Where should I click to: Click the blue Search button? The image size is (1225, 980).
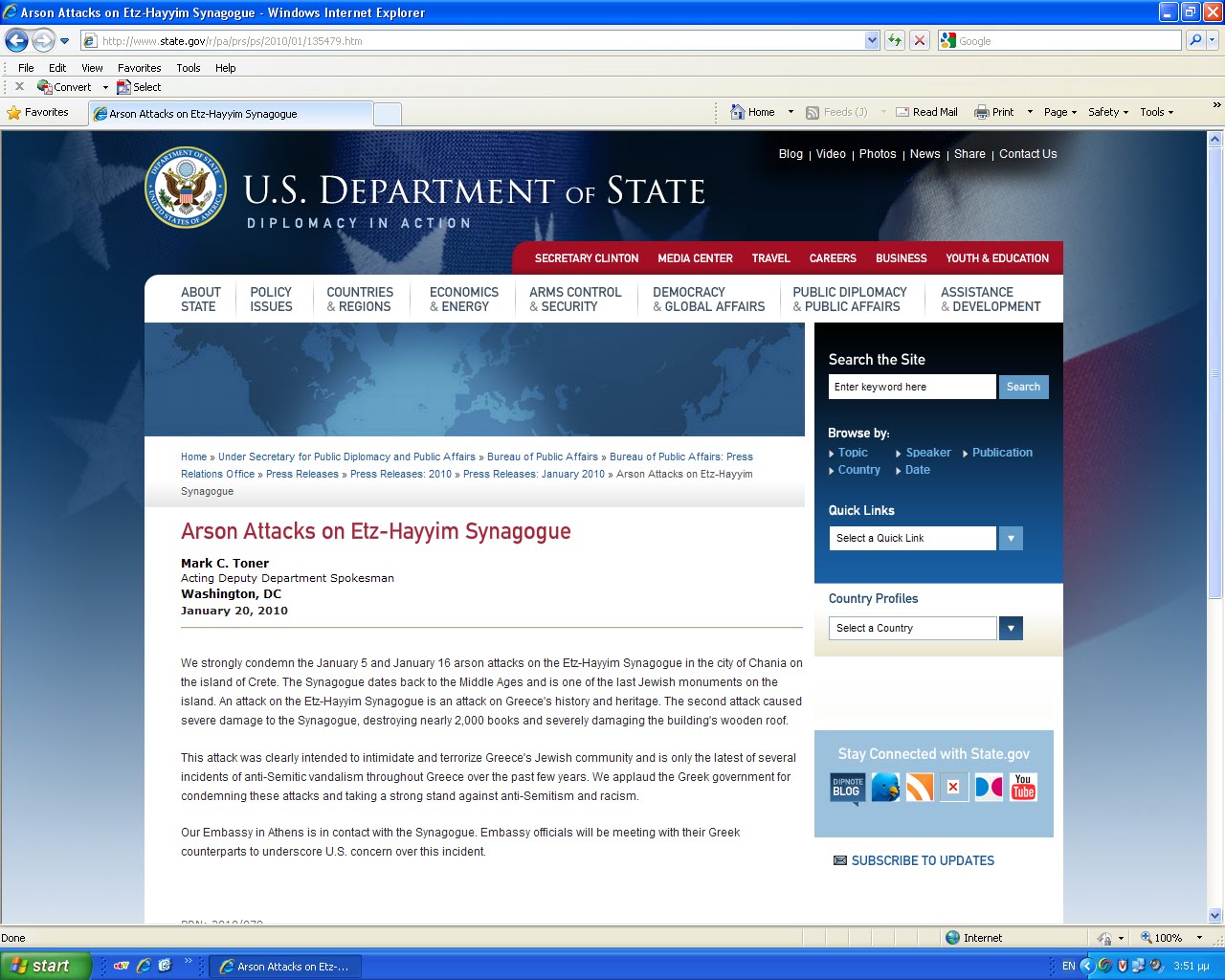click(x=1023, y=387)
